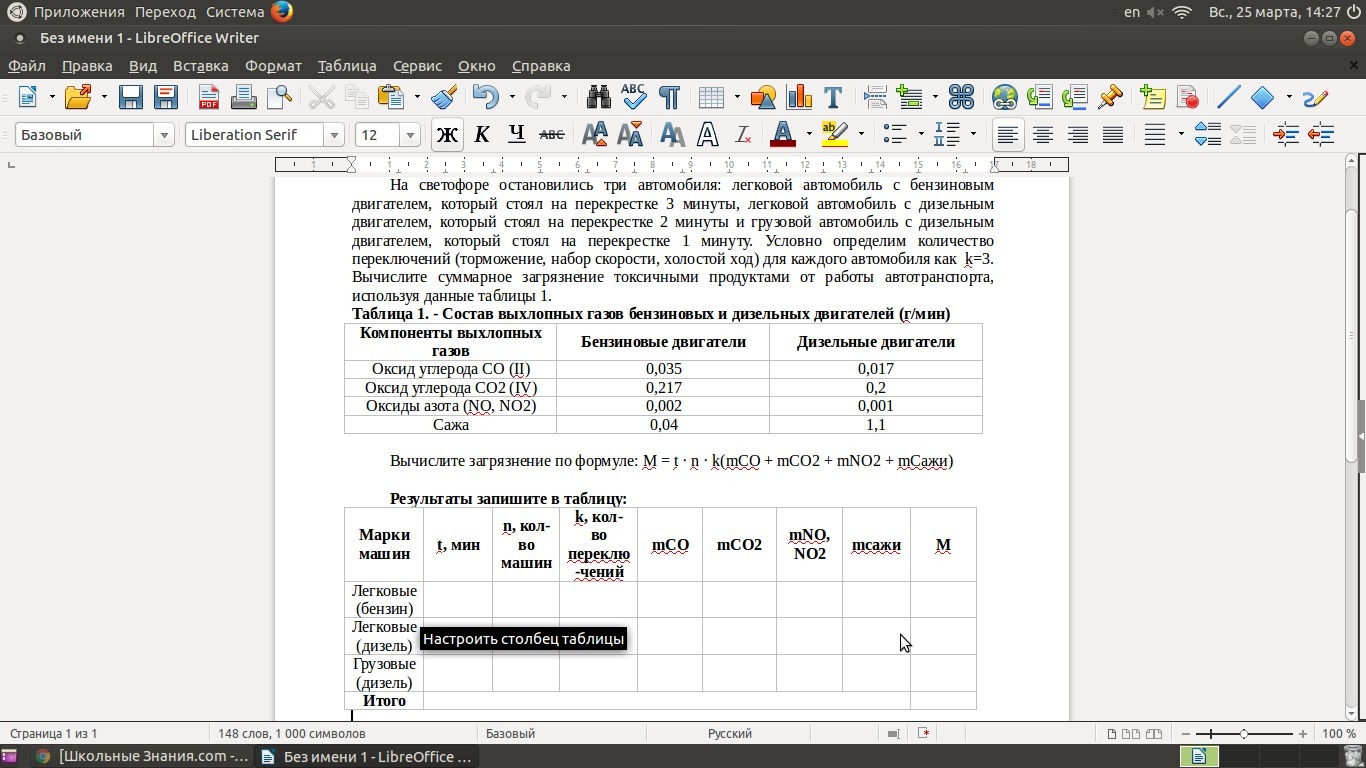Clear direct formatting
The image size is (1366, 768).
point(743,134)
